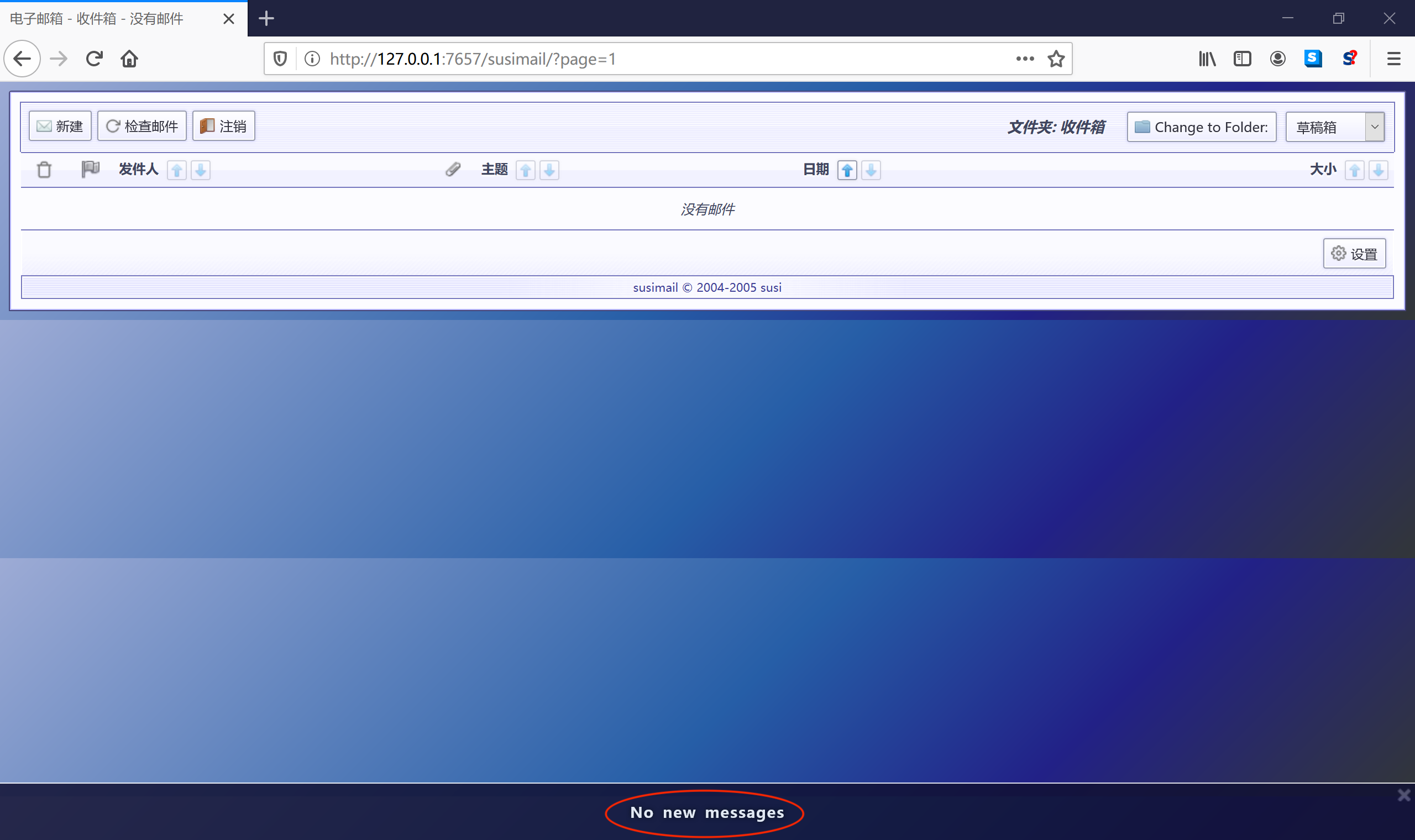The height and width of the screenshot is (840, 1415).
Task: Sort sender column descending with down arrow
Action: [x=200, y=170]
